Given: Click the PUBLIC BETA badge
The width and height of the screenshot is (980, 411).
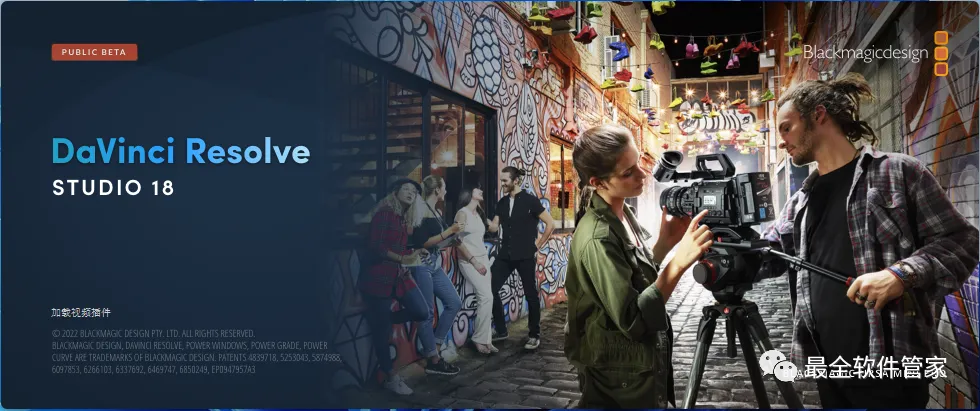Looking at the screenshot, I should [94, 52].
